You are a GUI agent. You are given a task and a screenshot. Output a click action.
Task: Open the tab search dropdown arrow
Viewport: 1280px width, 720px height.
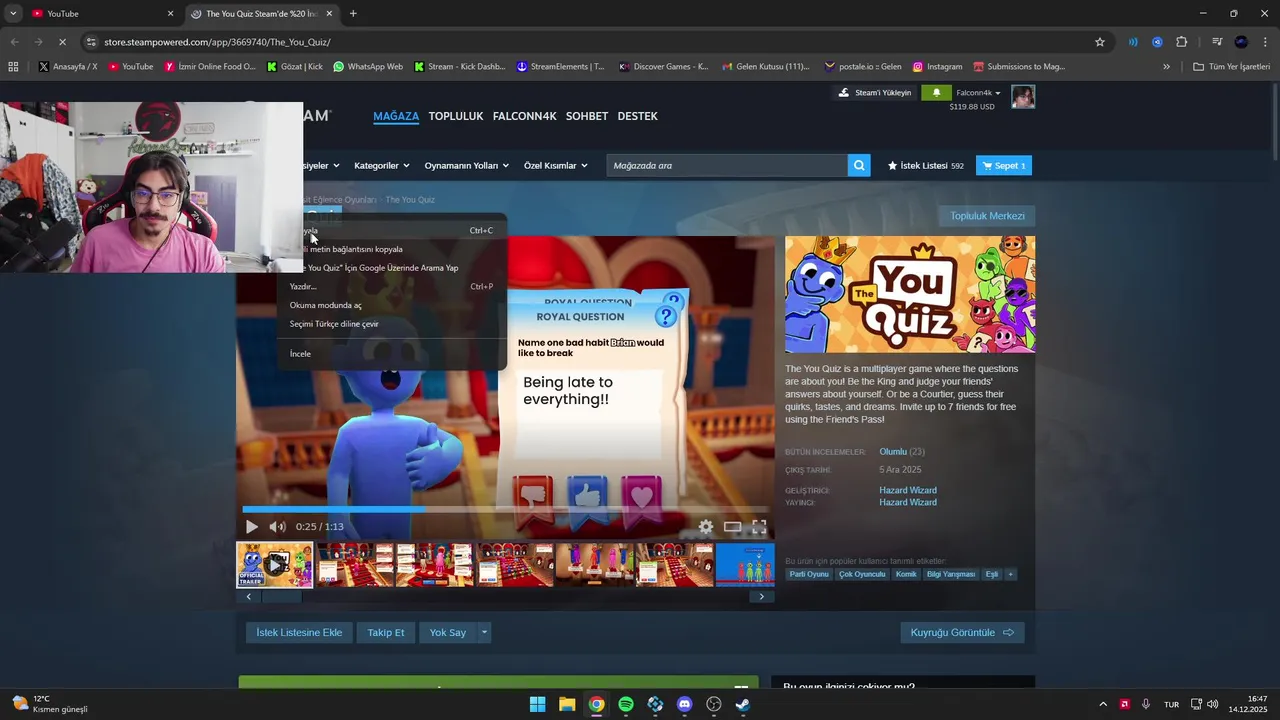click(13, 14)
